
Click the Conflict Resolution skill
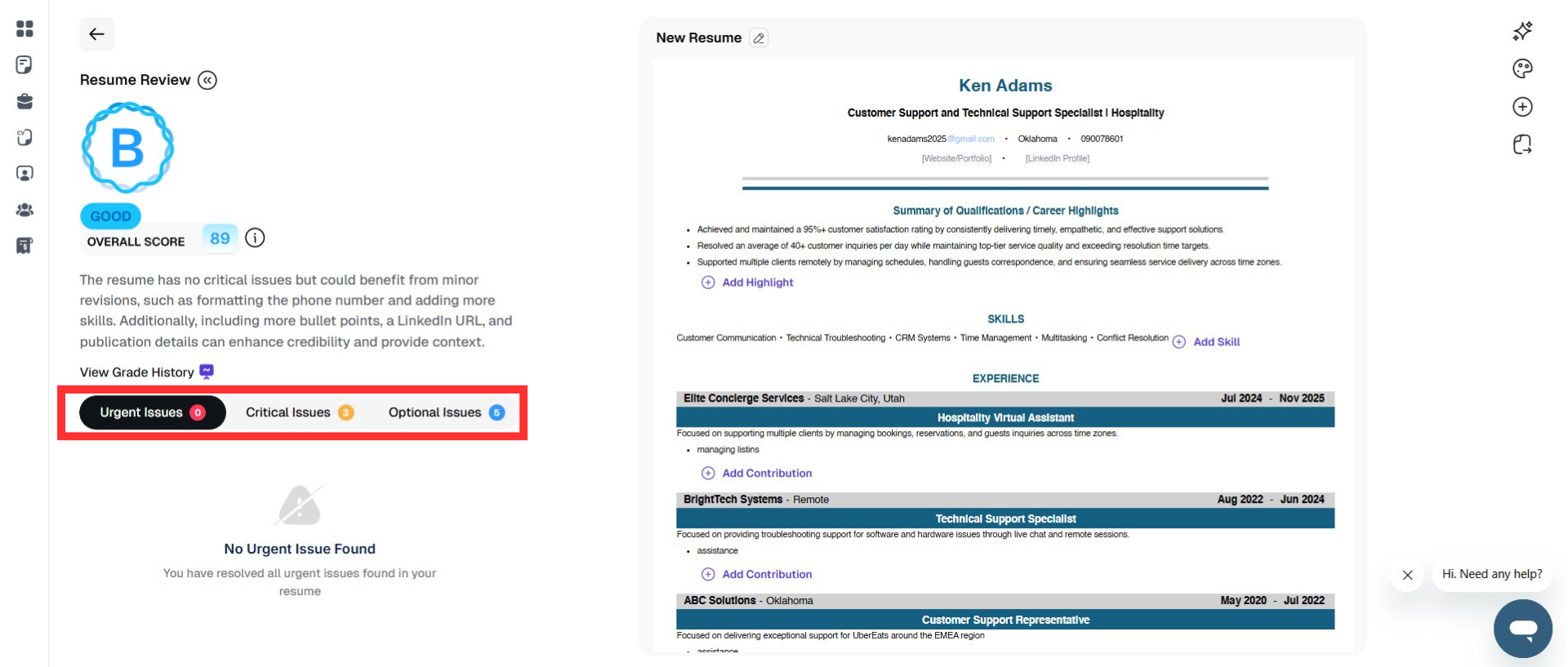(1132, 338)
